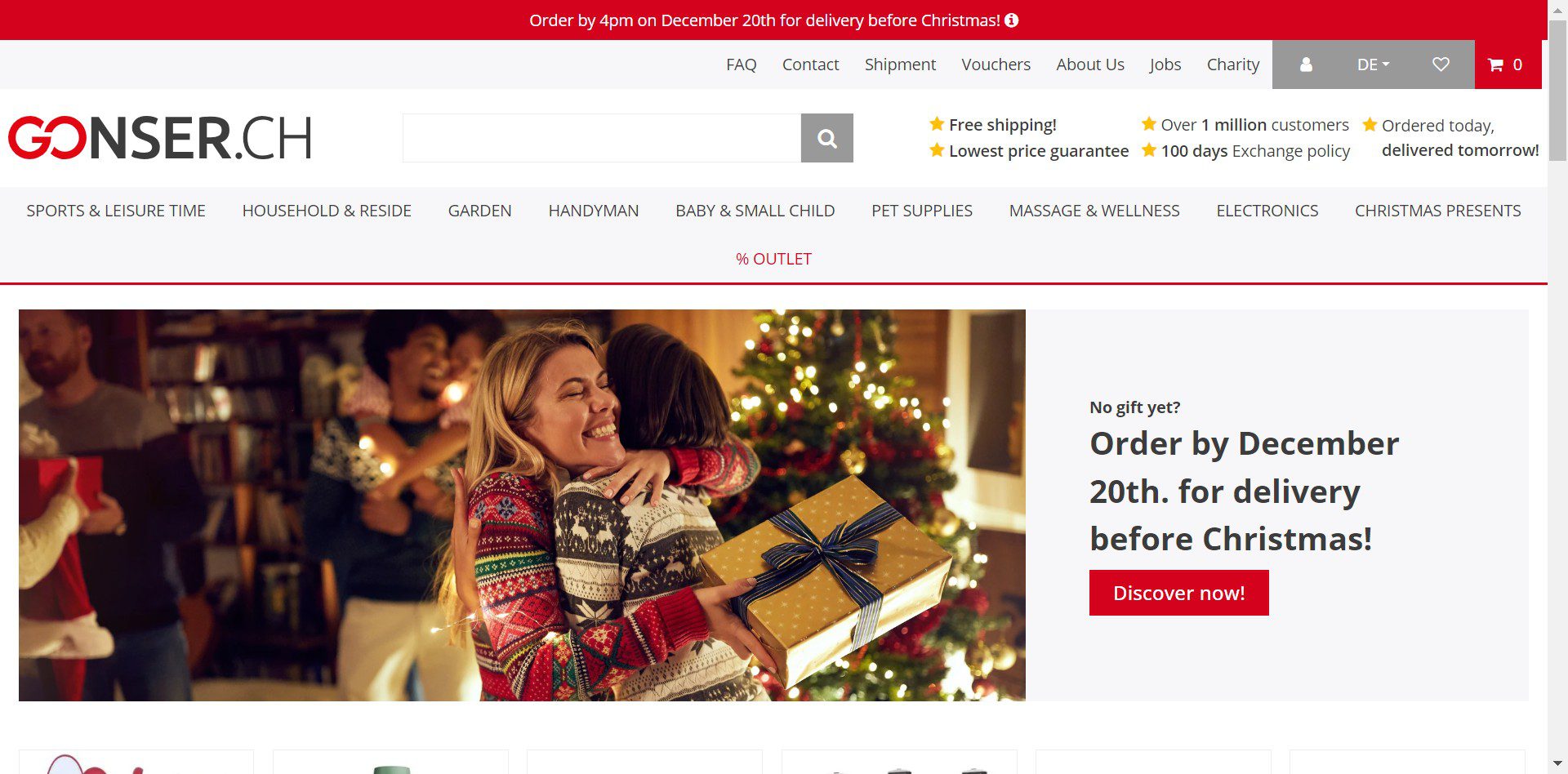Click the star beside Ordered today

1370,125
